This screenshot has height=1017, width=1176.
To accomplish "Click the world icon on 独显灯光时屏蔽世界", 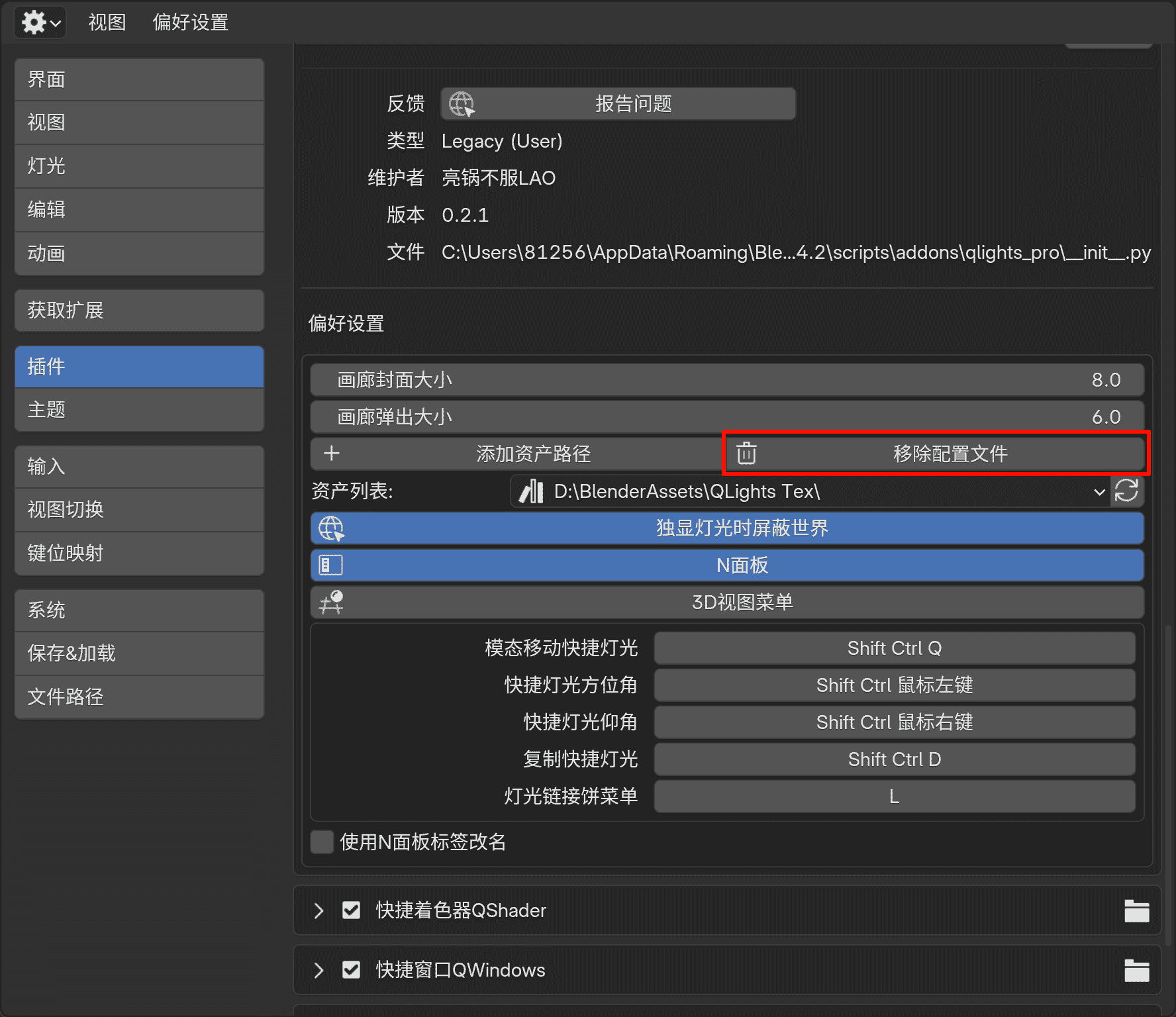I will click(x=331, y=528).
